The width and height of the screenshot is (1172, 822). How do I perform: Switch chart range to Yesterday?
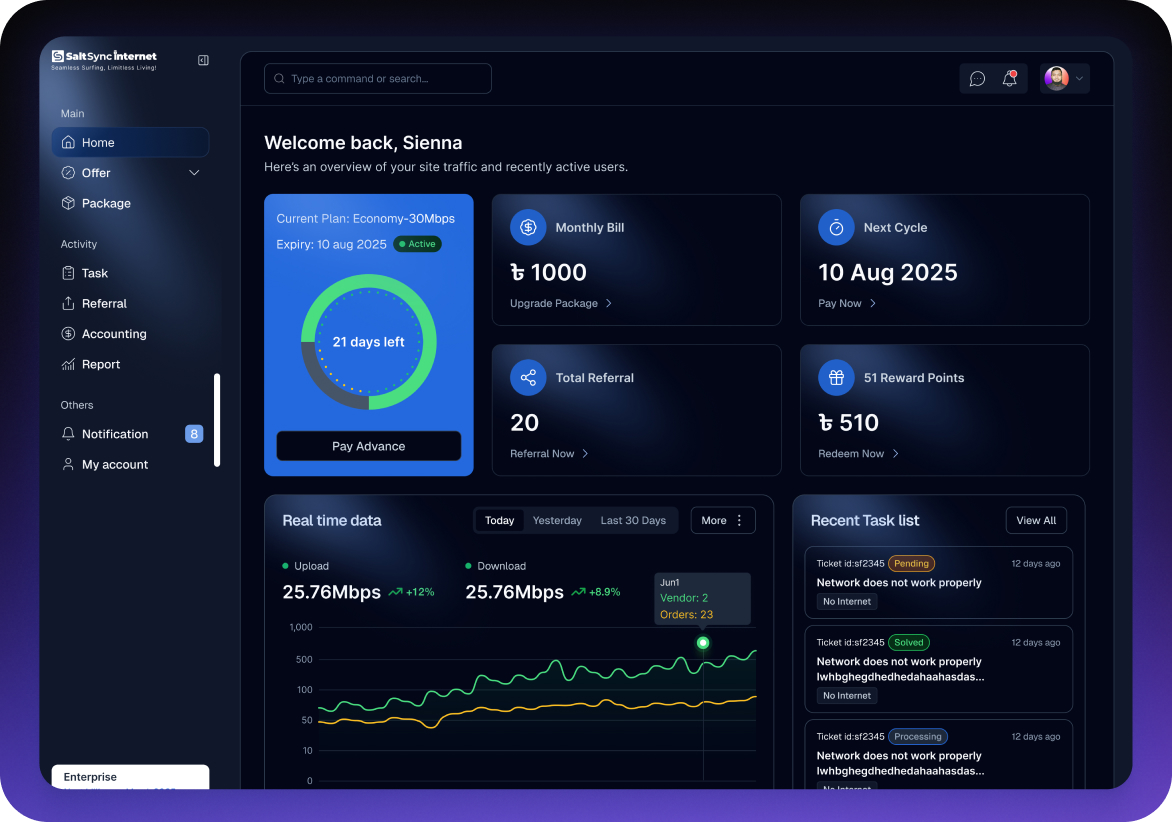[557, 520]
